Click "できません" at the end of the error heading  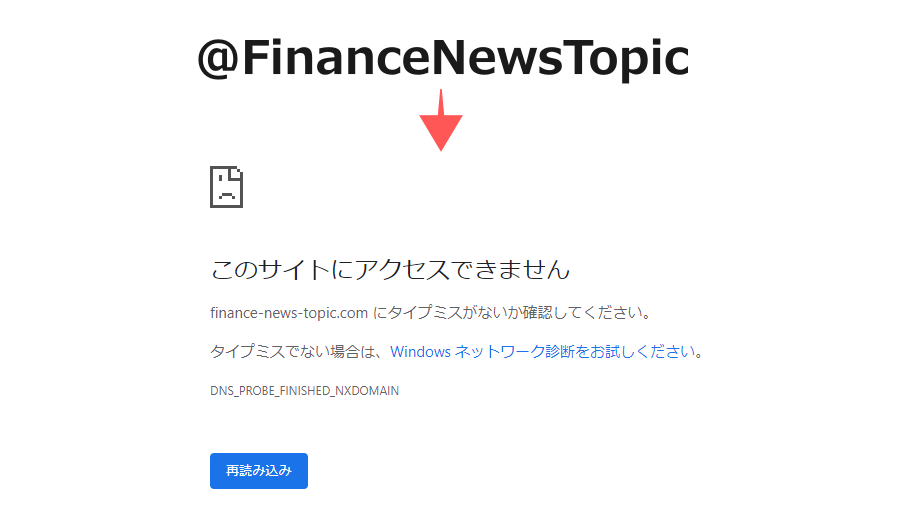coord(510,269)
